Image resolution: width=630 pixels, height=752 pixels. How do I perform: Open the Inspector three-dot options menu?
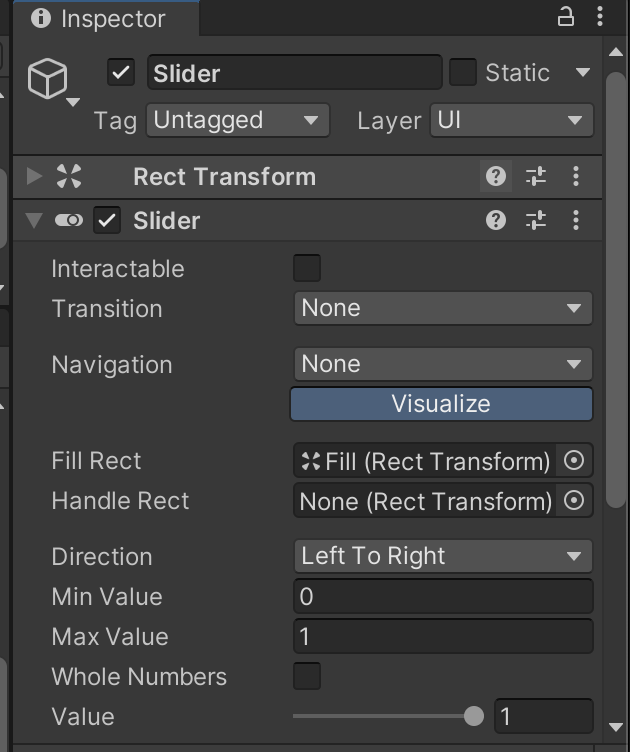click(x=599, y=17)
